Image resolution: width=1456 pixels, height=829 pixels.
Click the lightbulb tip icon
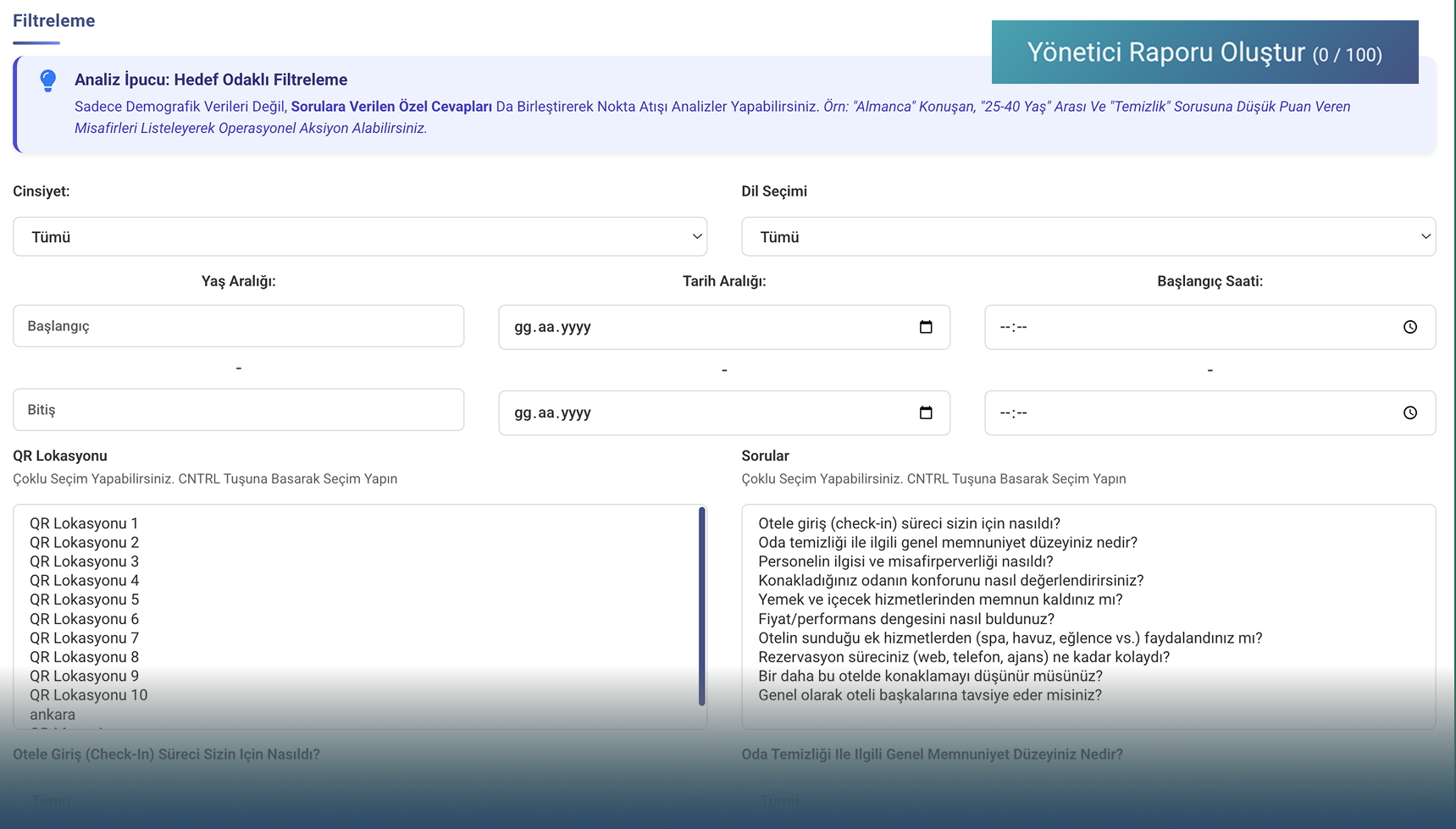tap(48, 80)
